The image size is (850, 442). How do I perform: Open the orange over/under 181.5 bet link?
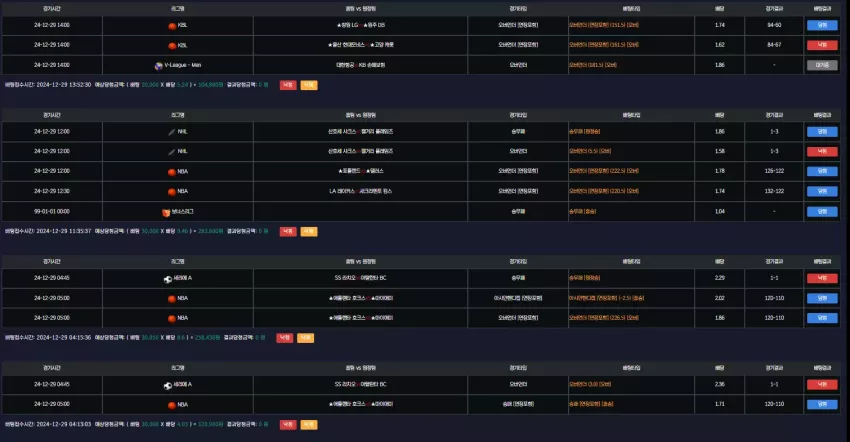click(593, 65)
